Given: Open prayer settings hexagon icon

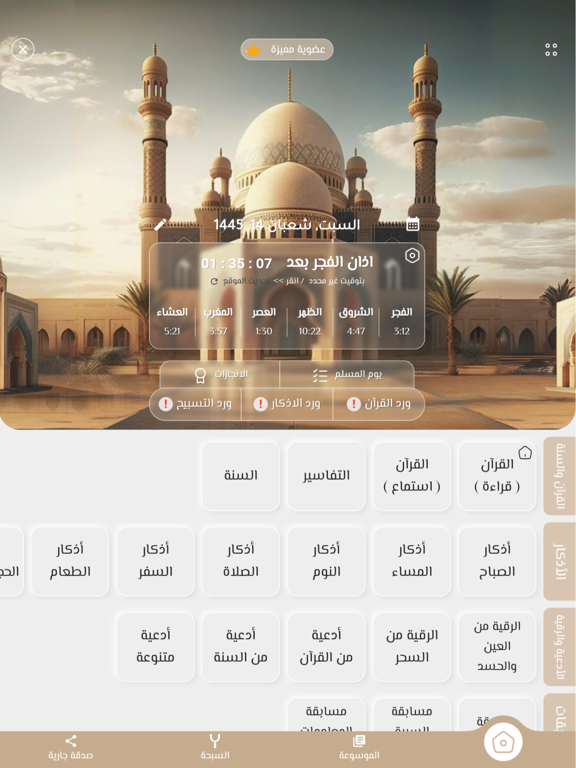Looking at the screenshot, I should 412,256.
